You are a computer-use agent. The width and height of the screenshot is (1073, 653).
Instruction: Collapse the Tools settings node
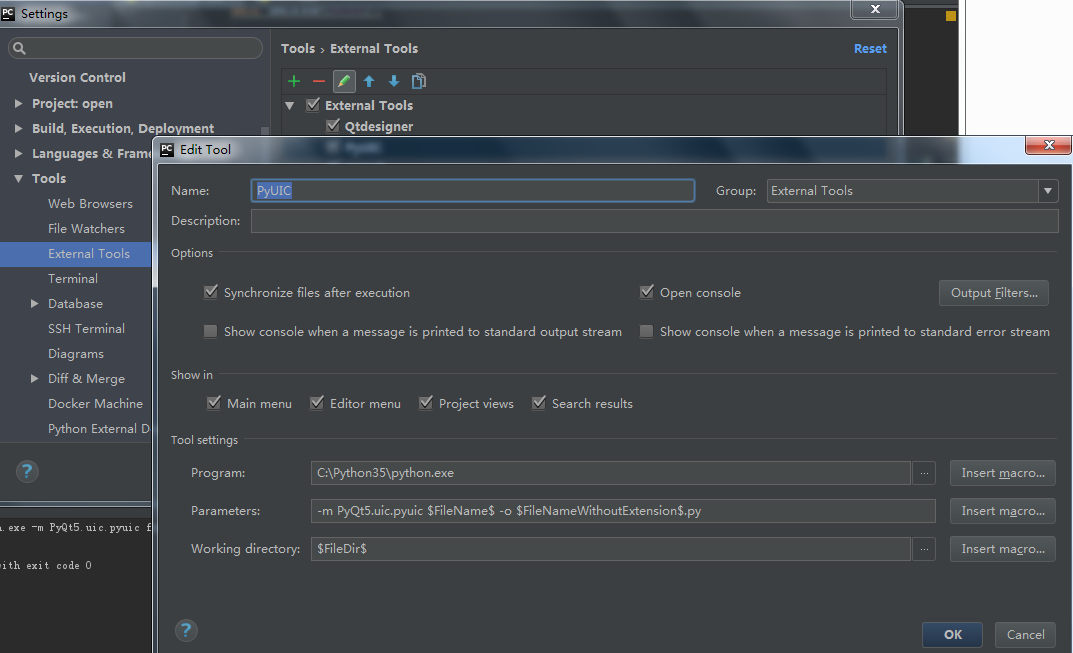(18, 179)
